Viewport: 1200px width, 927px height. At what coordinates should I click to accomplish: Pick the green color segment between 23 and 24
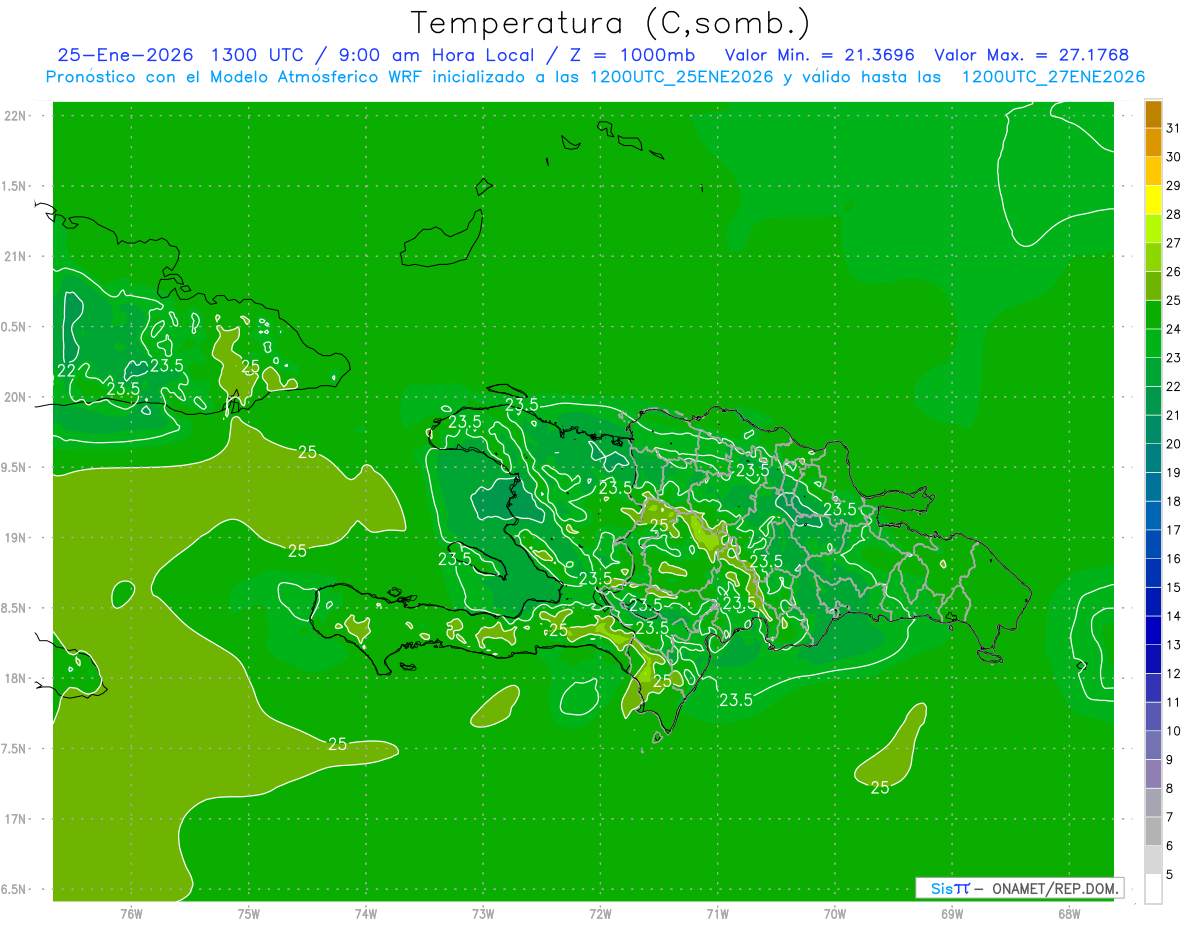click(x=1153, y=343)
